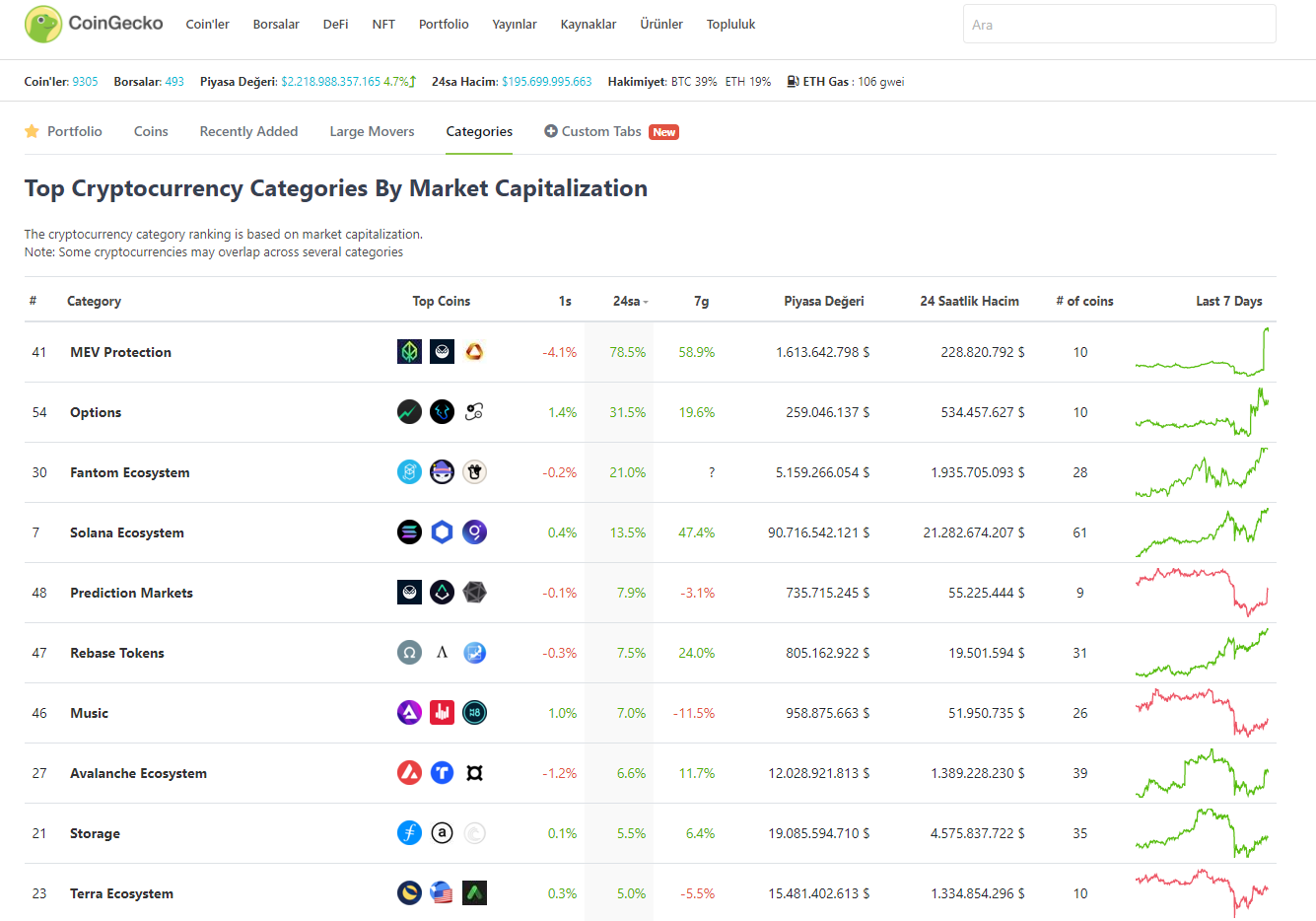Click Terra Luna icon in Terra Ecosystem row
The width and height of the screenshot is (1316, 921).
[409, 893]
